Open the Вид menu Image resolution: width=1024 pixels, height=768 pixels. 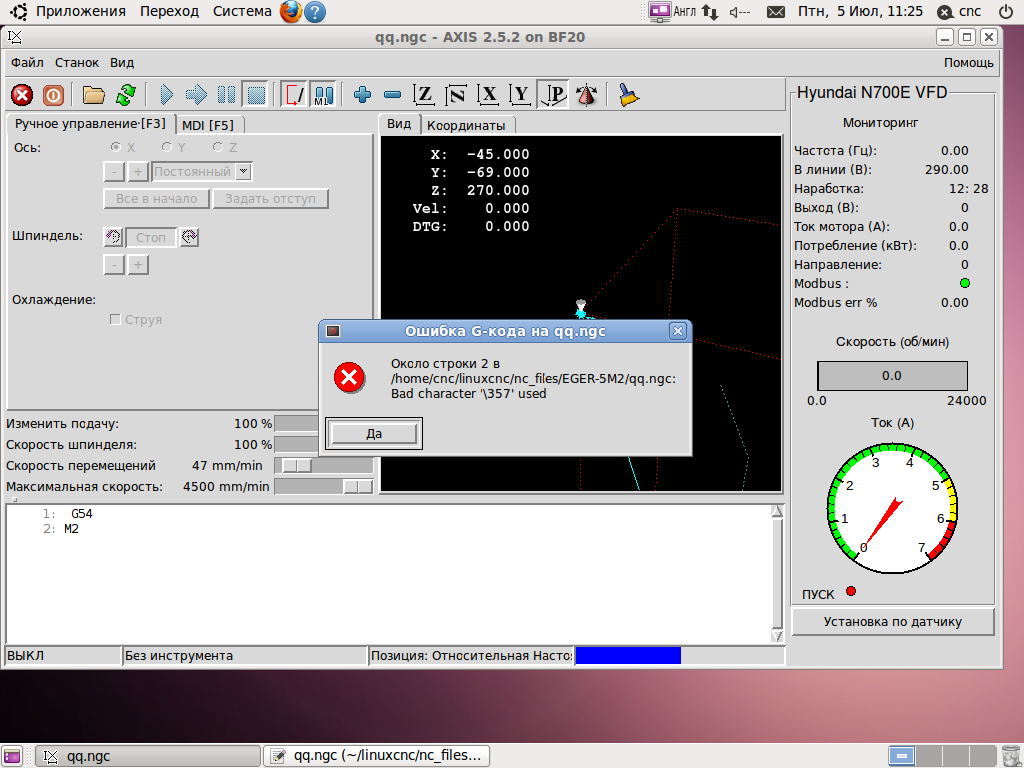[x=122, y=63]
